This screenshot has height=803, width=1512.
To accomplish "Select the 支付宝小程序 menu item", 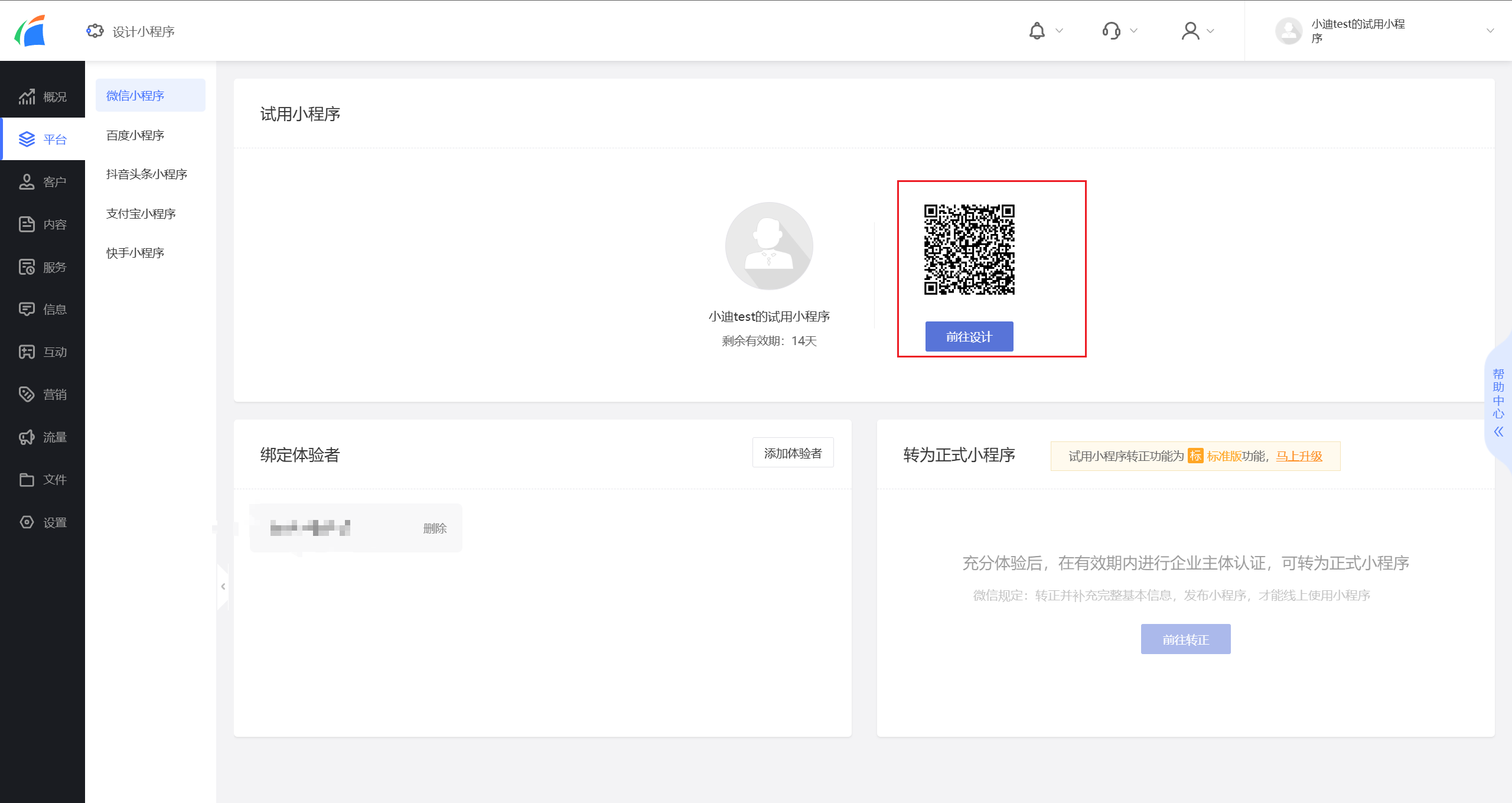I will point(141,214).
